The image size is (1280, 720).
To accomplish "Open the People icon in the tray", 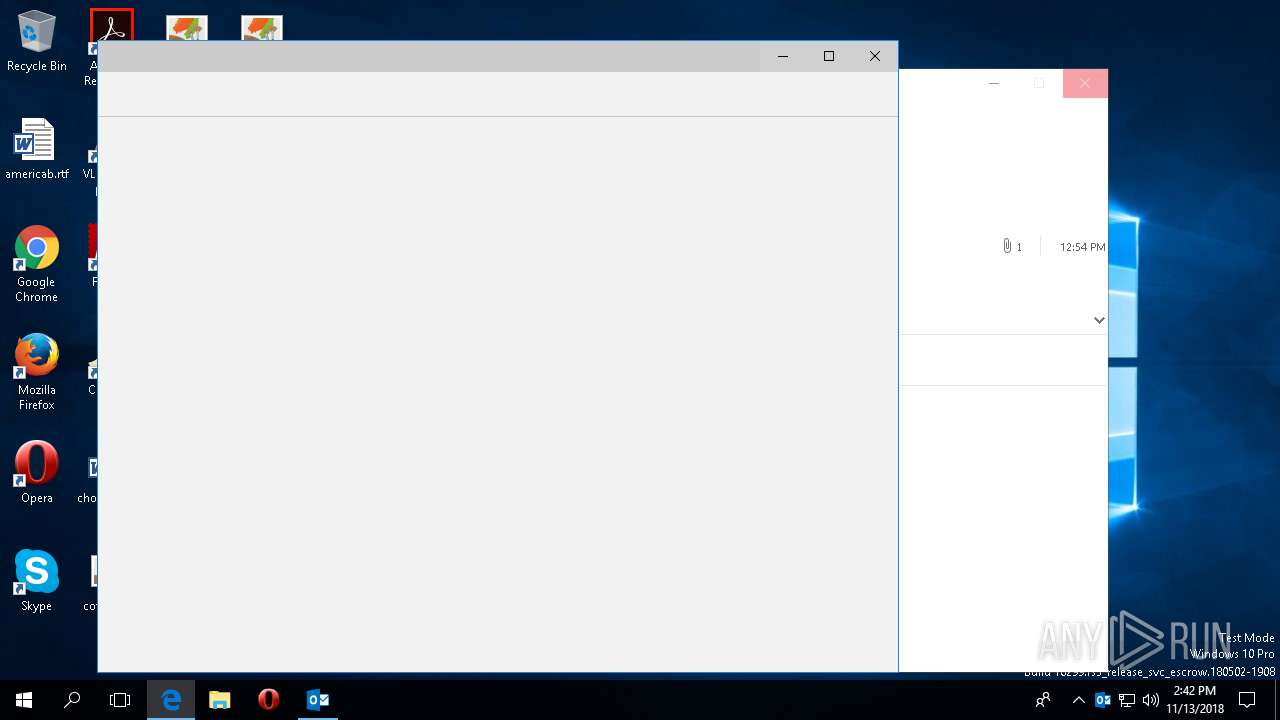I will (1043, 700).
